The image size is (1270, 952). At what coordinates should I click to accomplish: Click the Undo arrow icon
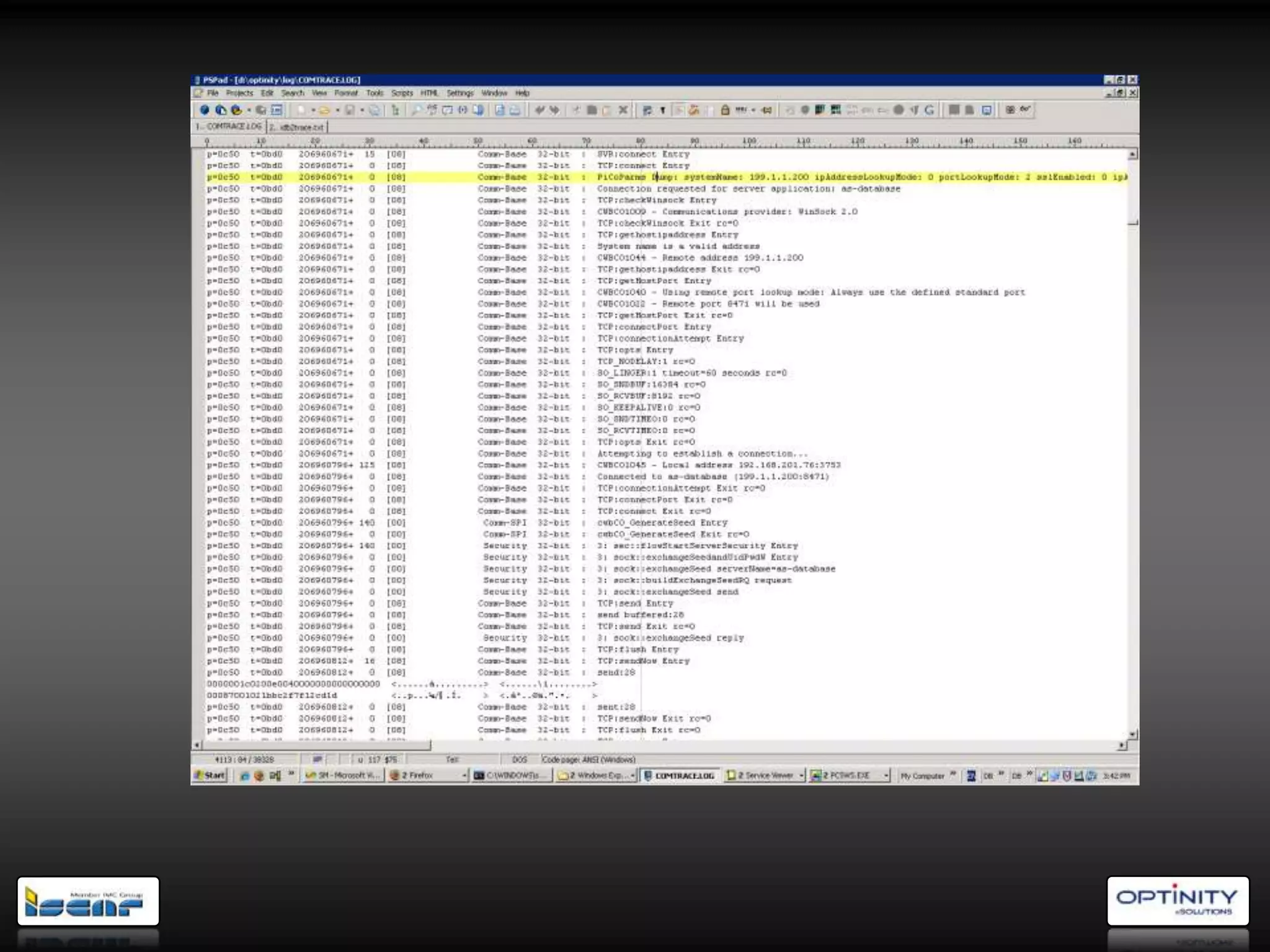540,110
